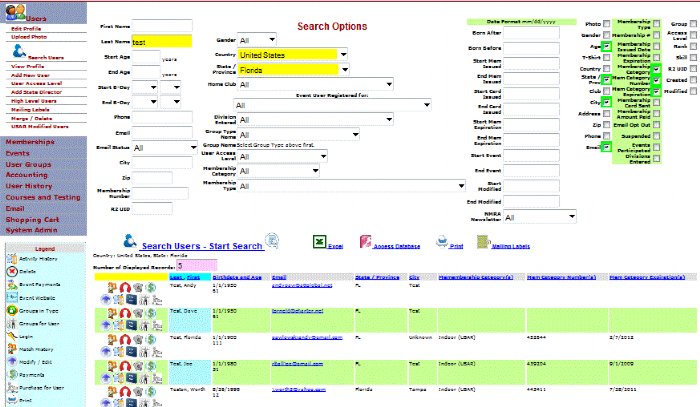Click the Users people icon at top left
Viewport: 700px width, 407px height.
tap(15, 12)
